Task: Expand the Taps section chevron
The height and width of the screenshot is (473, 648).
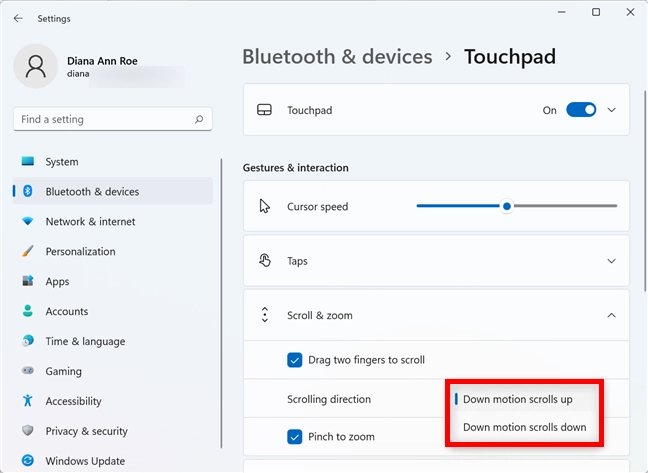Action: [612, 261]
